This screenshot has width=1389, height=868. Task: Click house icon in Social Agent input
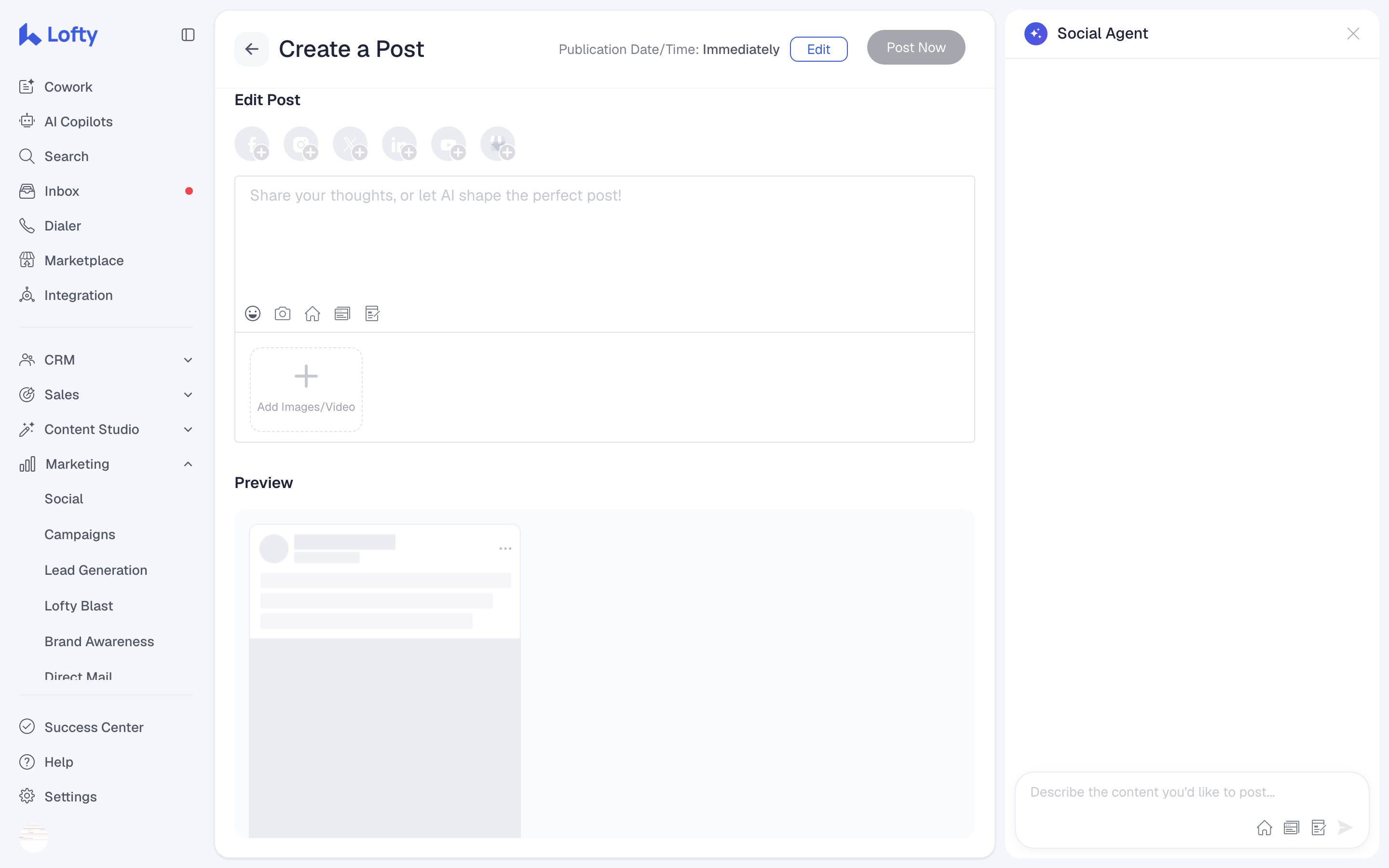(1265, 827)
